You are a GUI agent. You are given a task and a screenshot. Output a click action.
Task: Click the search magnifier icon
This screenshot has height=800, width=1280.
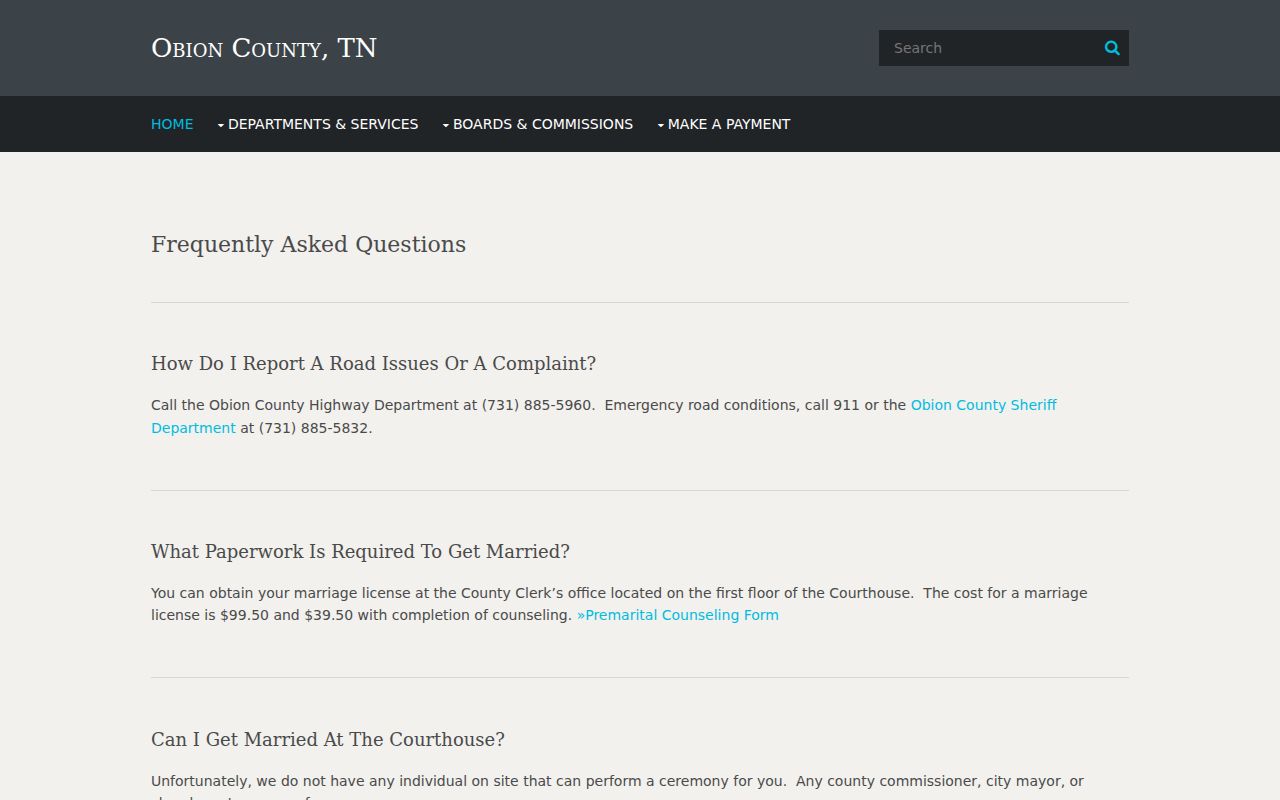pos(1112,48)
